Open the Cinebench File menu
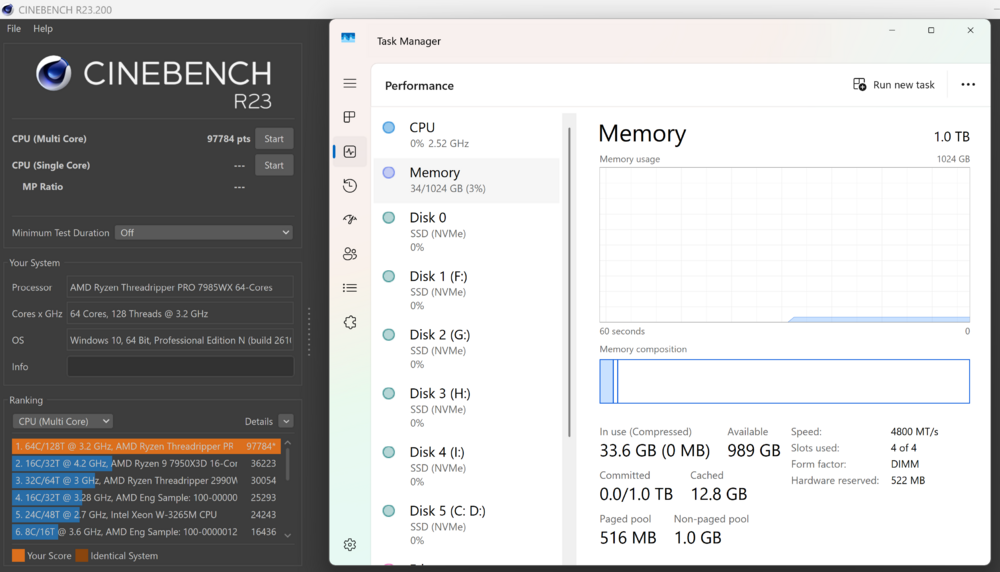Image resolution: width=1000 pixels, height=572 pixels. [x=13, y=29]
